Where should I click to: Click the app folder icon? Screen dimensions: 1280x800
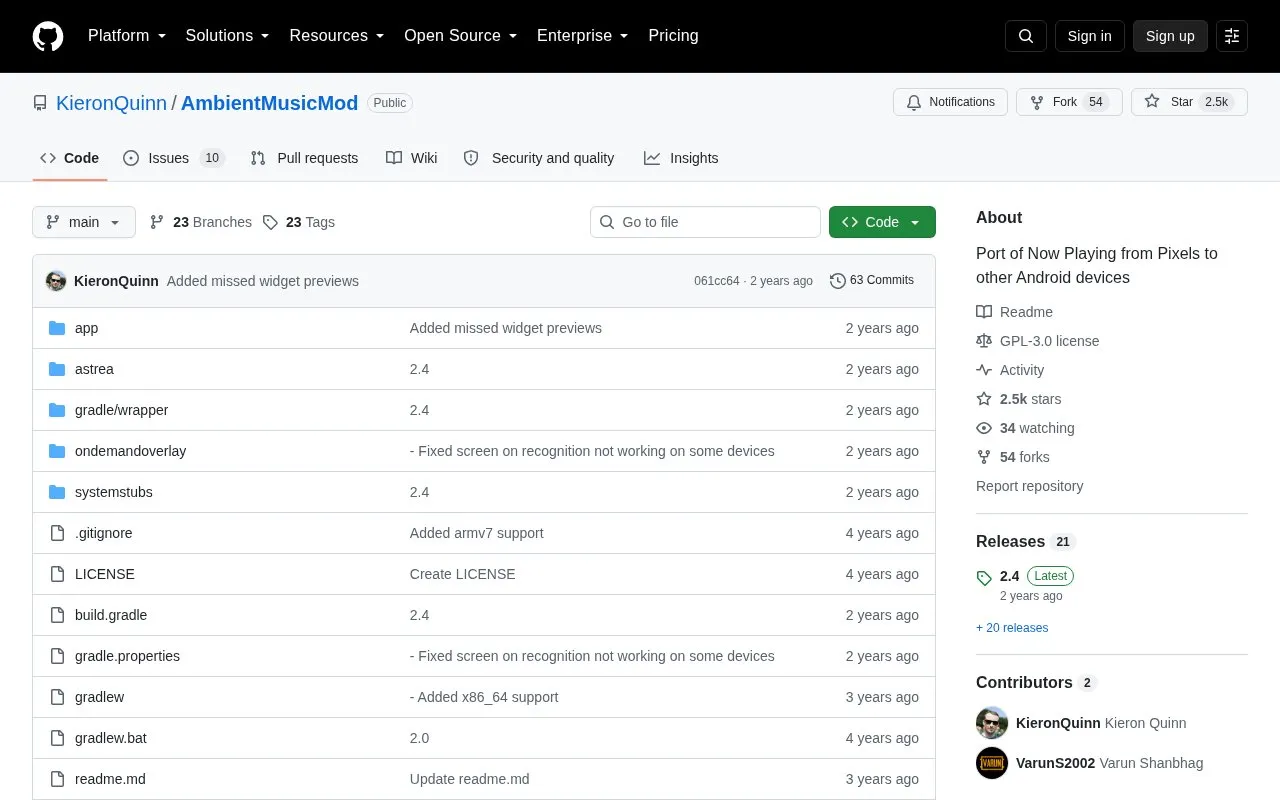[x=57, y=328]
